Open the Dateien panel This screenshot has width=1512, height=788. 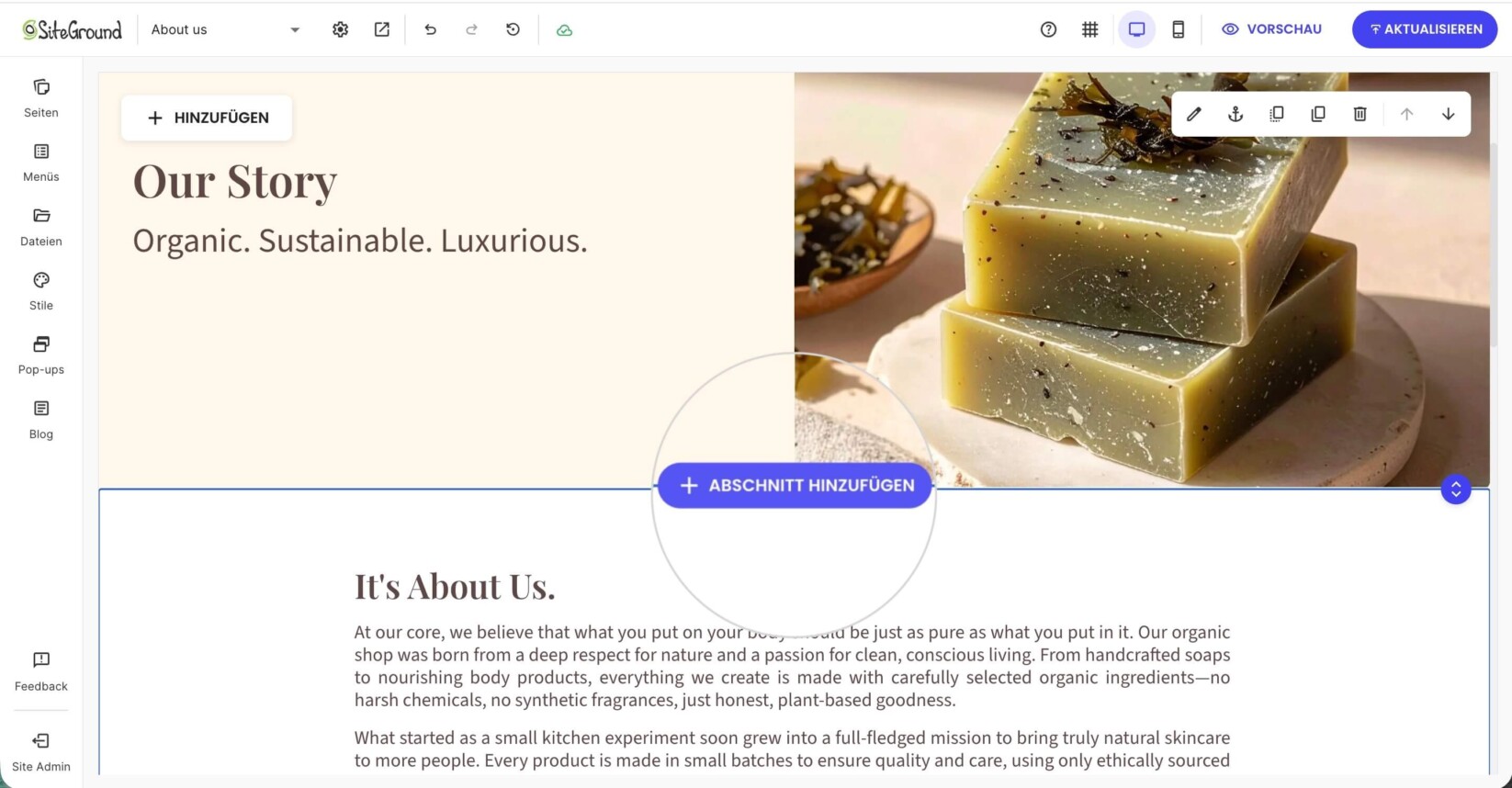pyautogui.click(x=41, y=227)
